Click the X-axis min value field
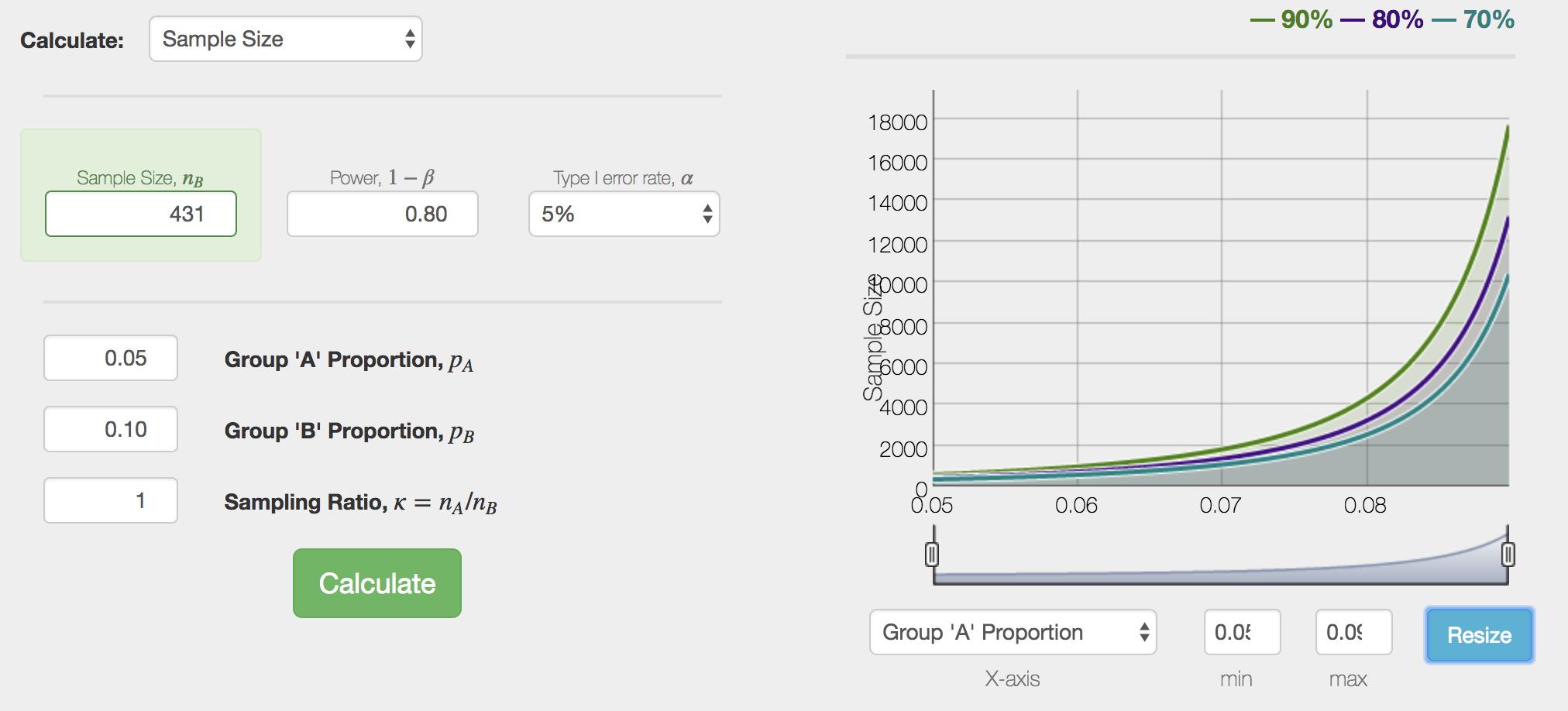1568x711 pixels. [1242, 632]
